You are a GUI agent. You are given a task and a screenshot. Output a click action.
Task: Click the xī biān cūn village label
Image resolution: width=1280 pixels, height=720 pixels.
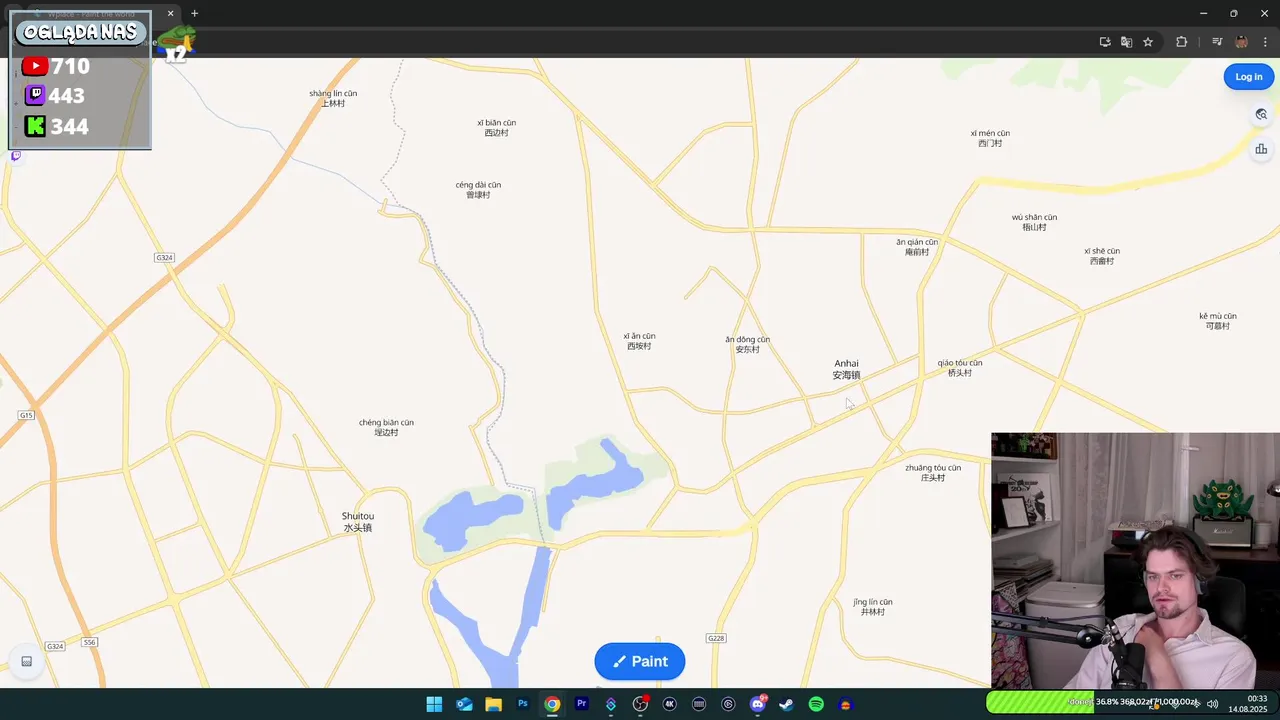pos(496,127)
